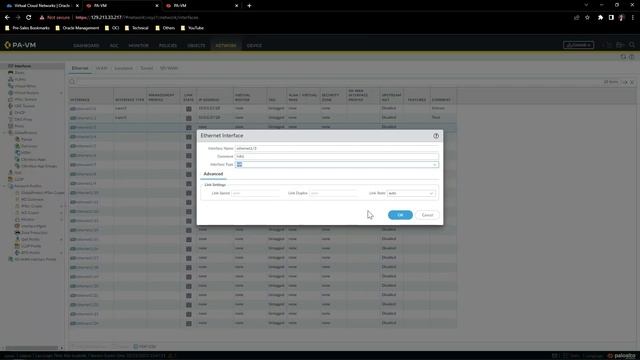The width and height of the screenshot is (640, 360).
Task: Open the Technical bookmarks folder
Action: pos(137,28)
